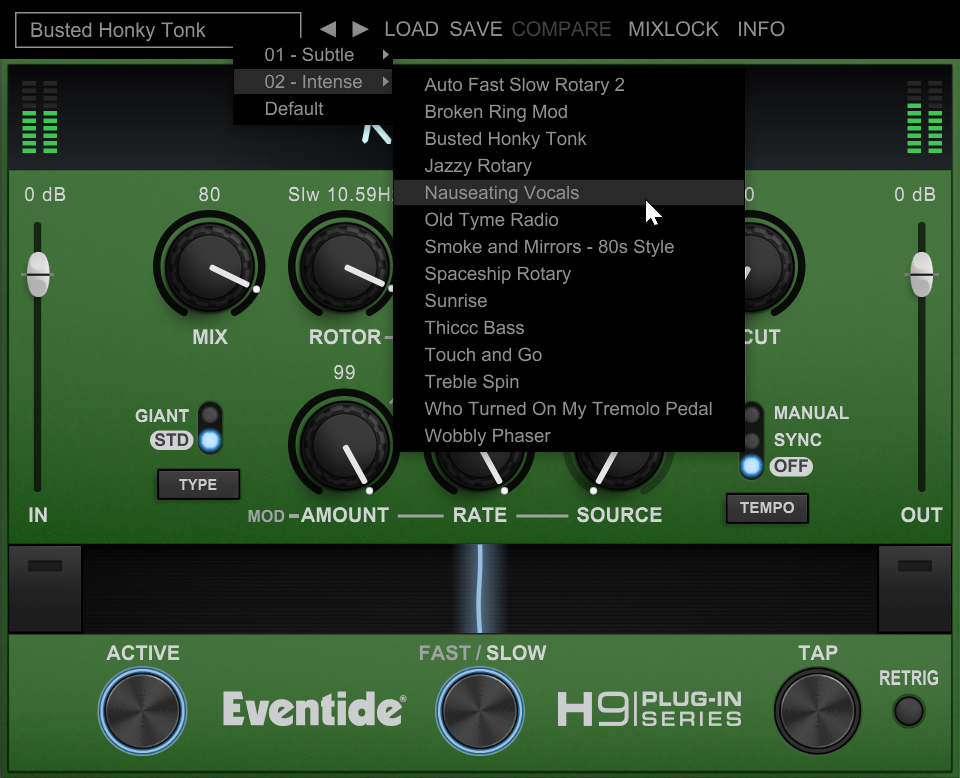
Task: Choose the Default preset entry
Action: (x=313, y=109)
